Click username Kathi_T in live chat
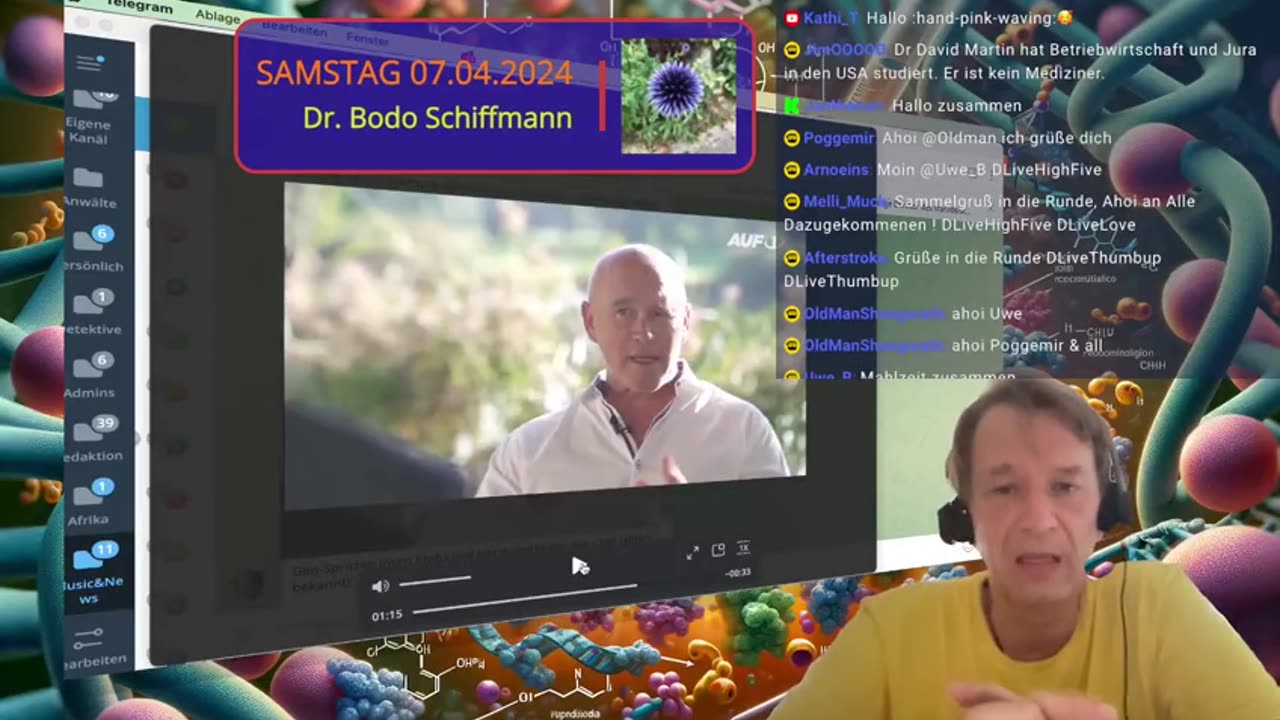The height and width of the screenshot is (720, 1280). pyautogui.click(x=830, y=18)
